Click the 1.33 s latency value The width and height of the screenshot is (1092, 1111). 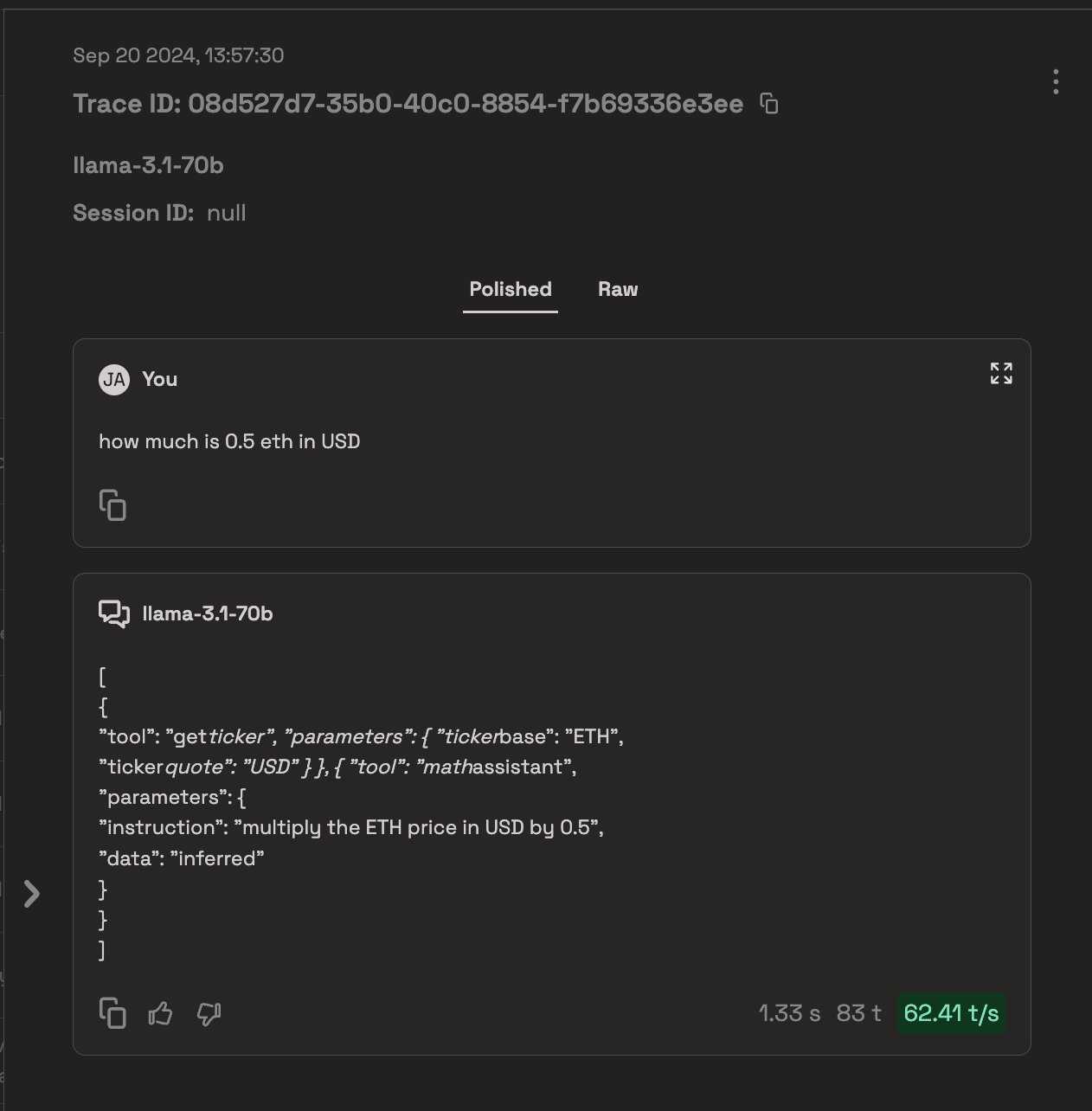[789, 1013]
